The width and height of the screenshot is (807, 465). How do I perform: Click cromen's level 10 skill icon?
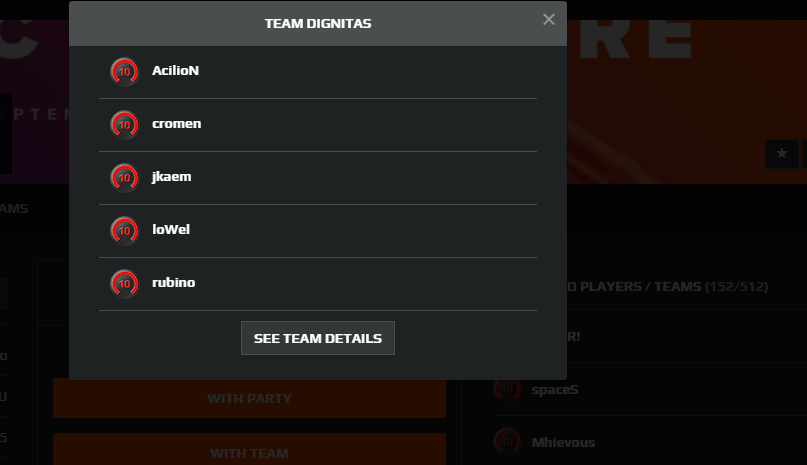tap(125, 125)
